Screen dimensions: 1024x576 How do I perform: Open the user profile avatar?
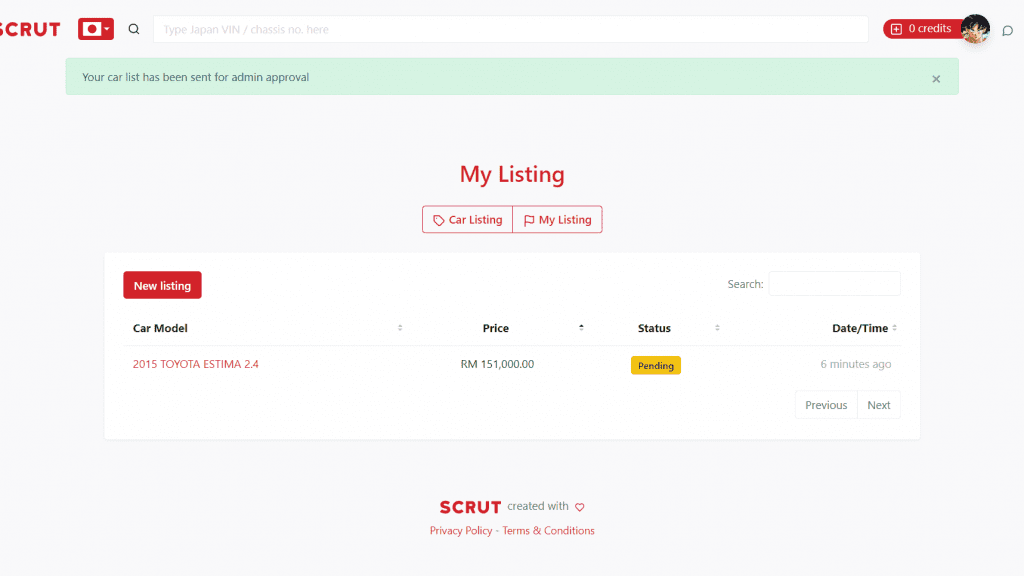975,29
